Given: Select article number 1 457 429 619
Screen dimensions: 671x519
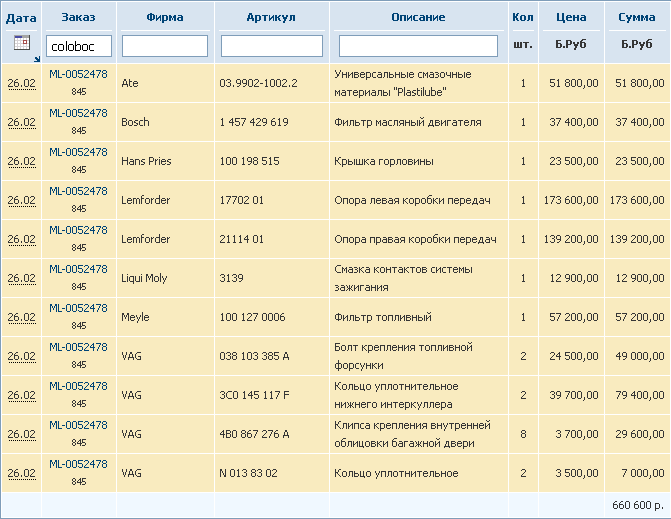Looking at the screenshot, I should [x=254, y=122].
